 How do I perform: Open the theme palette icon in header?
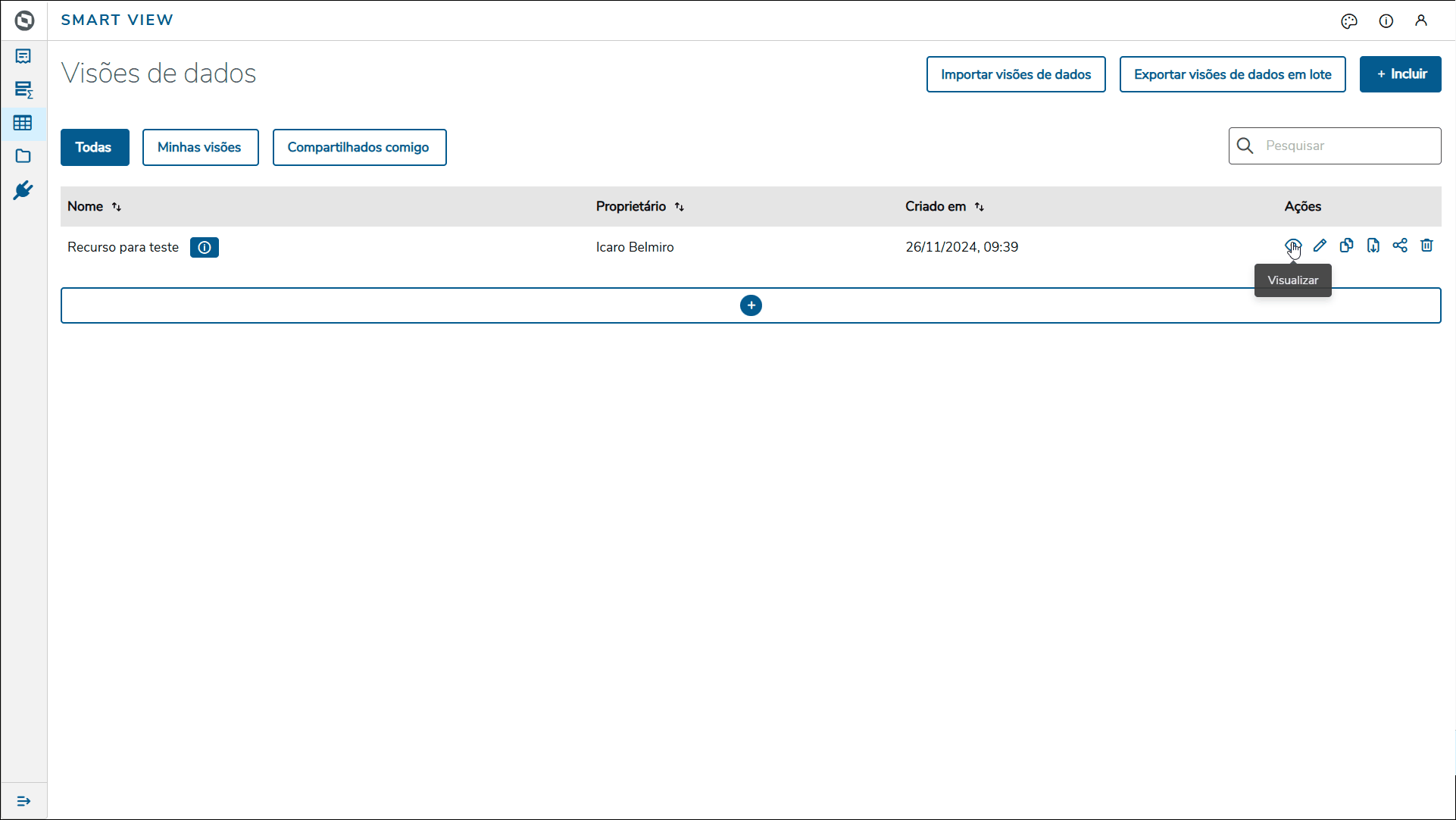[x=1348, y=21]
